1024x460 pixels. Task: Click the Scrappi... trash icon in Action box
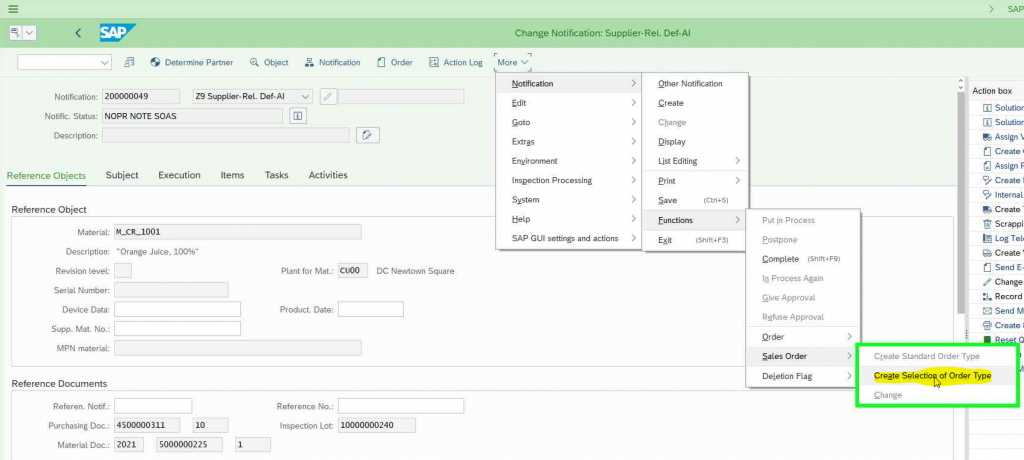(987, 223)
